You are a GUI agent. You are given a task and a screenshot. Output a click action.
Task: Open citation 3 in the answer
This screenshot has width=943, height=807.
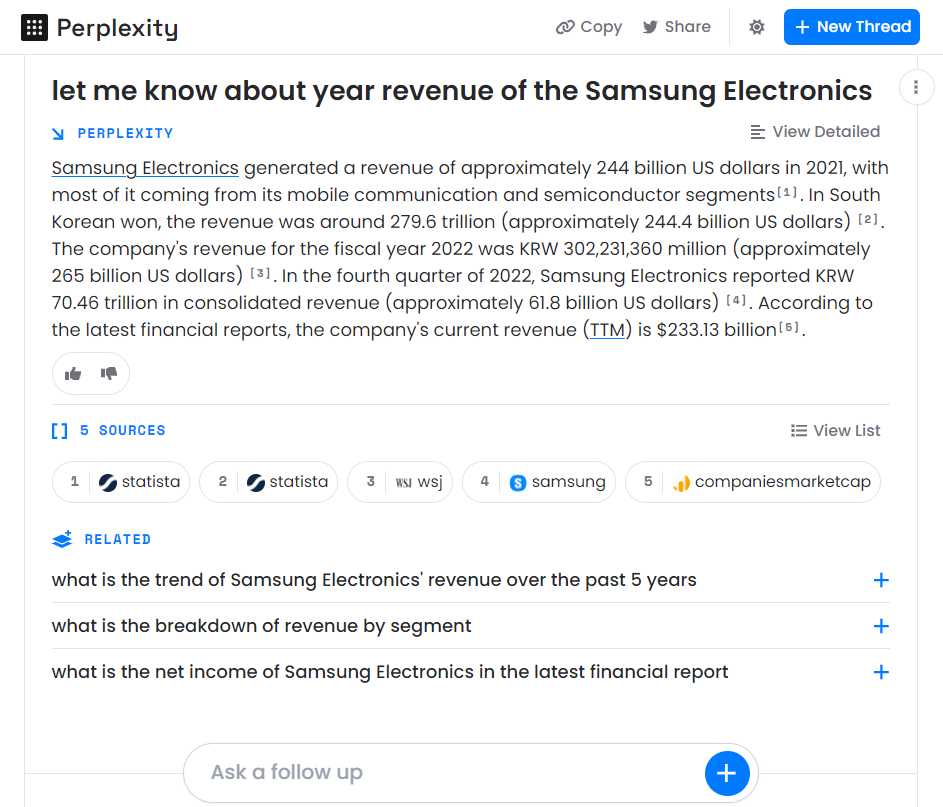click(x=260, y=274)
